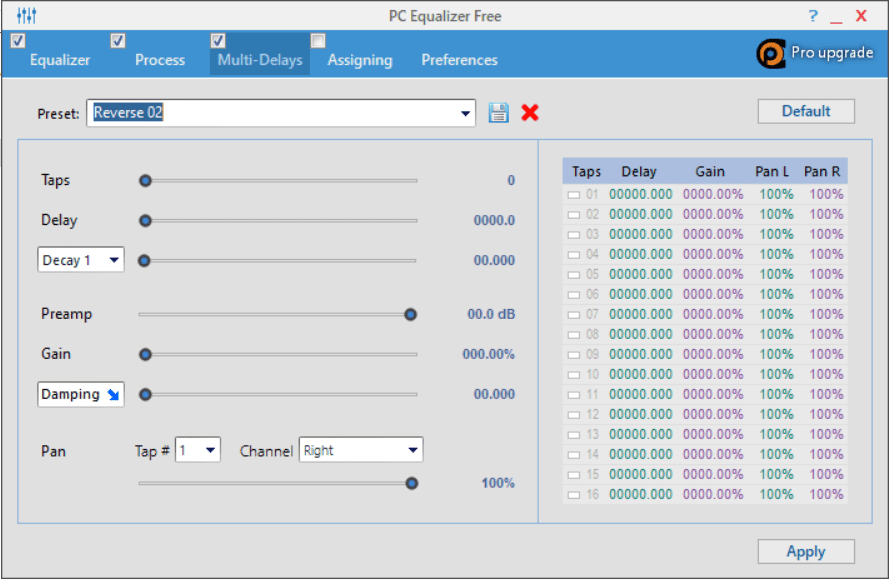Click the Preamp slider handle
Image resolution: width=889 pixels, height=579 pixels.
410,314
